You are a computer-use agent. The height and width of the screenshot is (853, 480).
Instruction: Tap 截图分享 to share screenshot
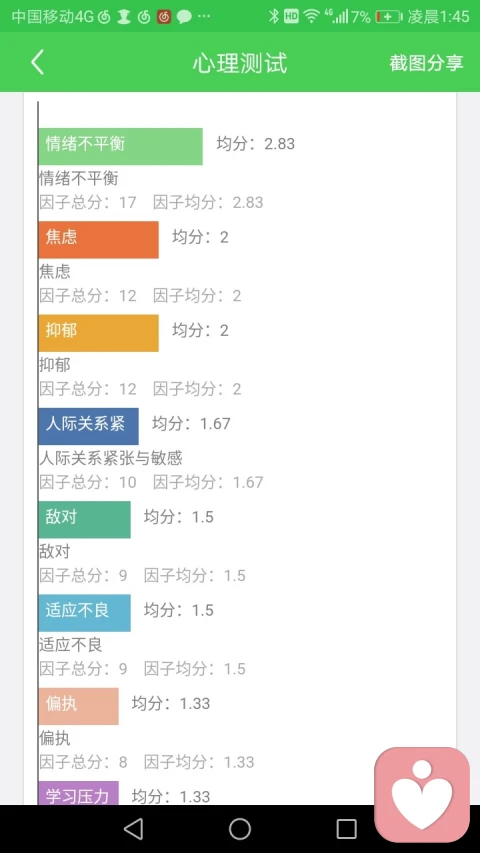coord(426,63)
